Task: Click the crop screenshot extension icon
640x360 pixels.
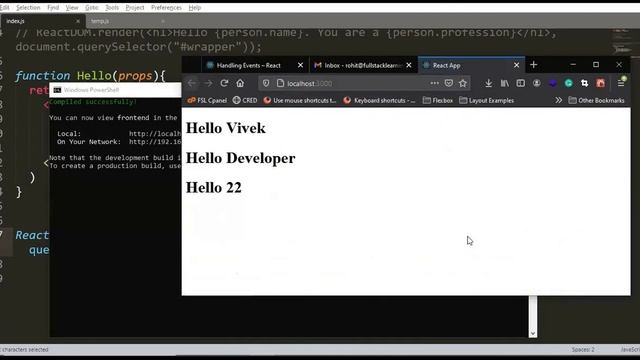Action: 584,83
